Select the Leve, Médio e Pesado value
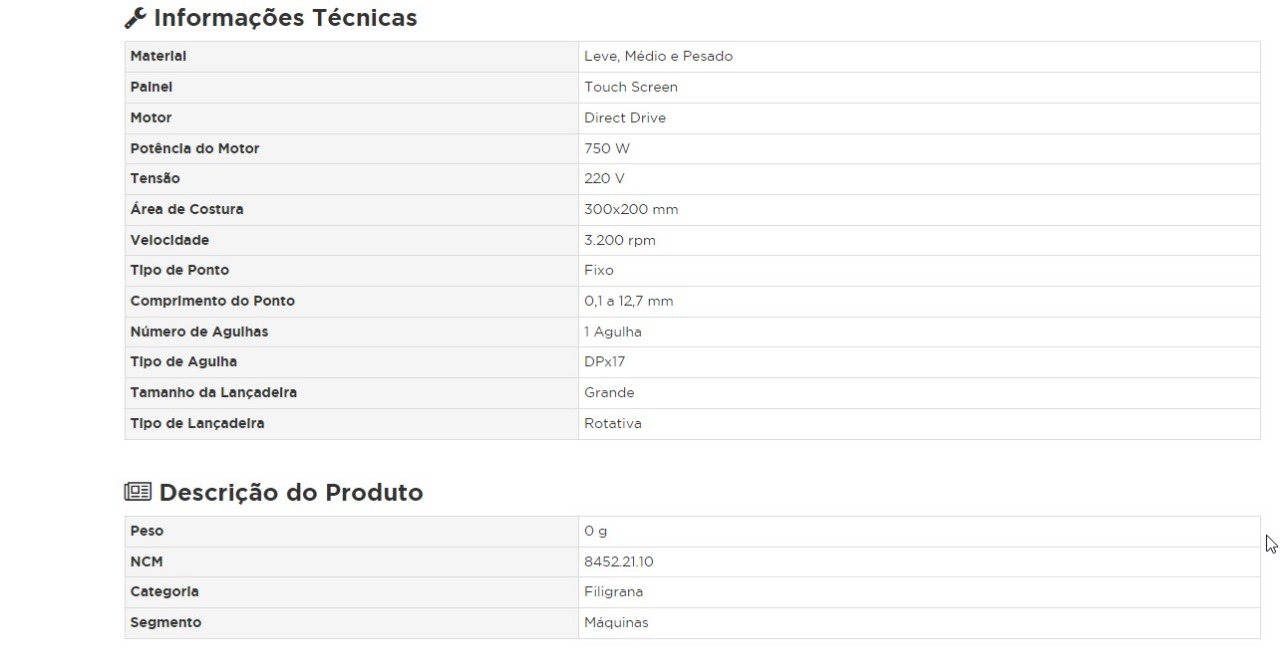 (658, 57)
